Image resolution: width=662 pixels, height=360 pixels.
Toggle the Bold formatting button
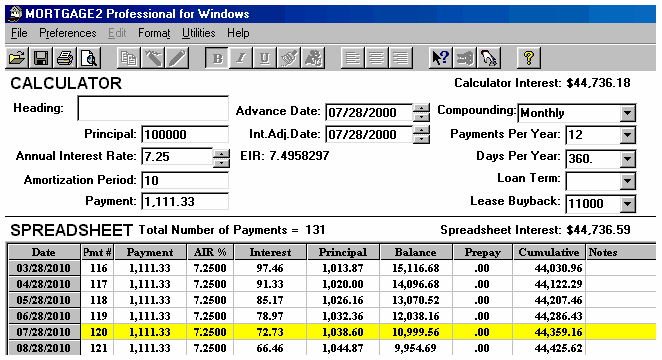(217, 58)
